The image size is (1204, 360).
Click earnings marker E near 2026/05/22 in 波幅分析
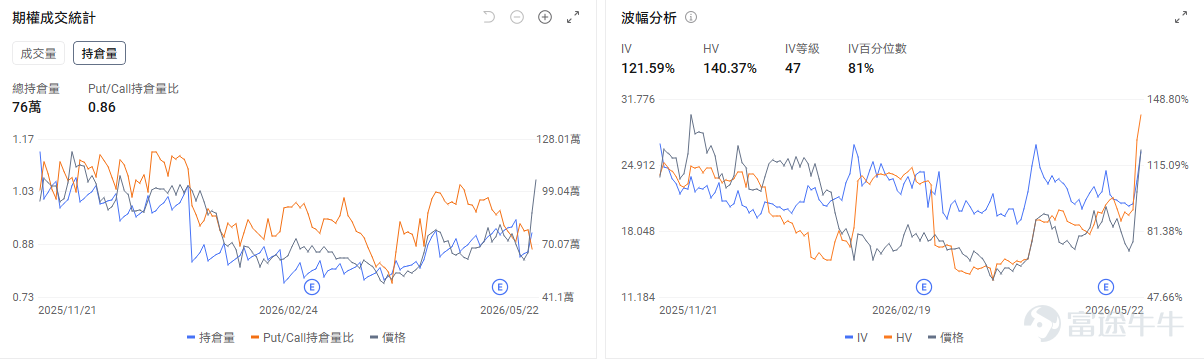click(1106, 287)
